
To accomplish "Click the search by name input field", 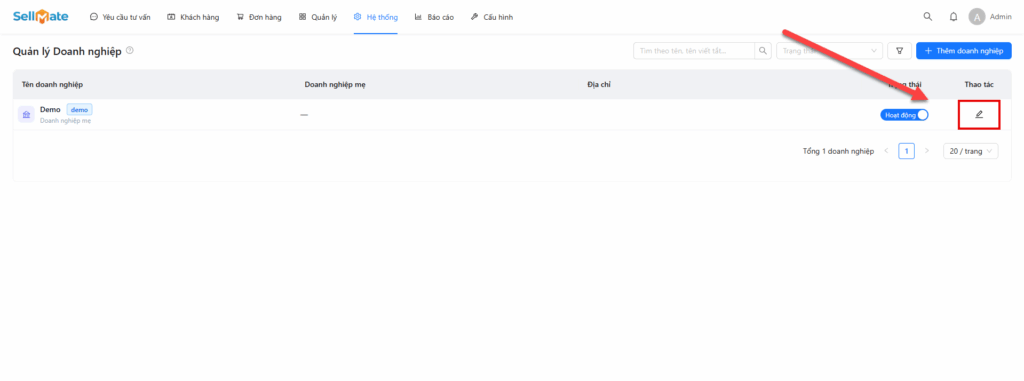I will pyautogui.click(x=694, y=50).
